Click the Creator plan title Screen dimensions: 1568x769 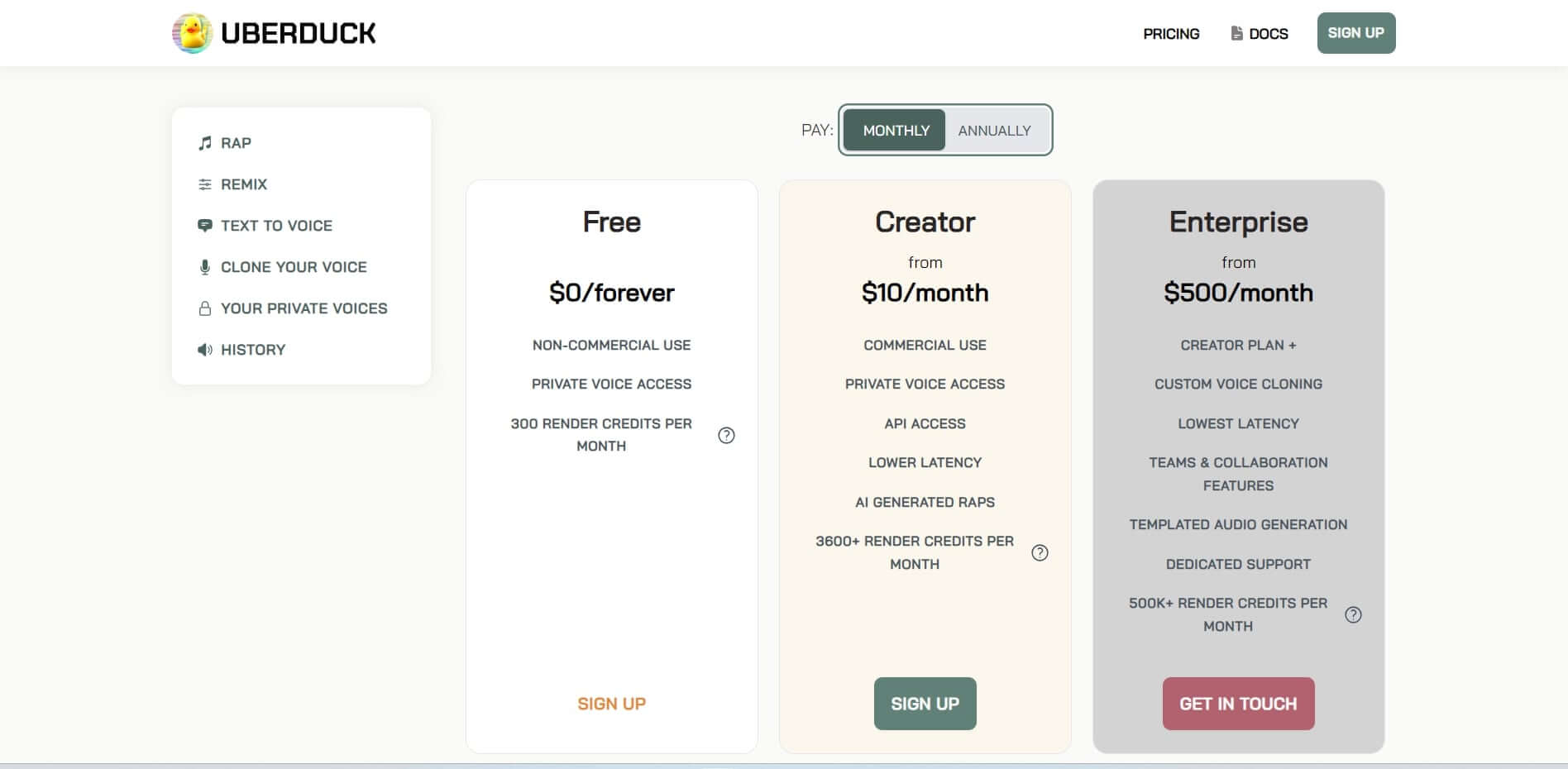click(x=925, y=222)
